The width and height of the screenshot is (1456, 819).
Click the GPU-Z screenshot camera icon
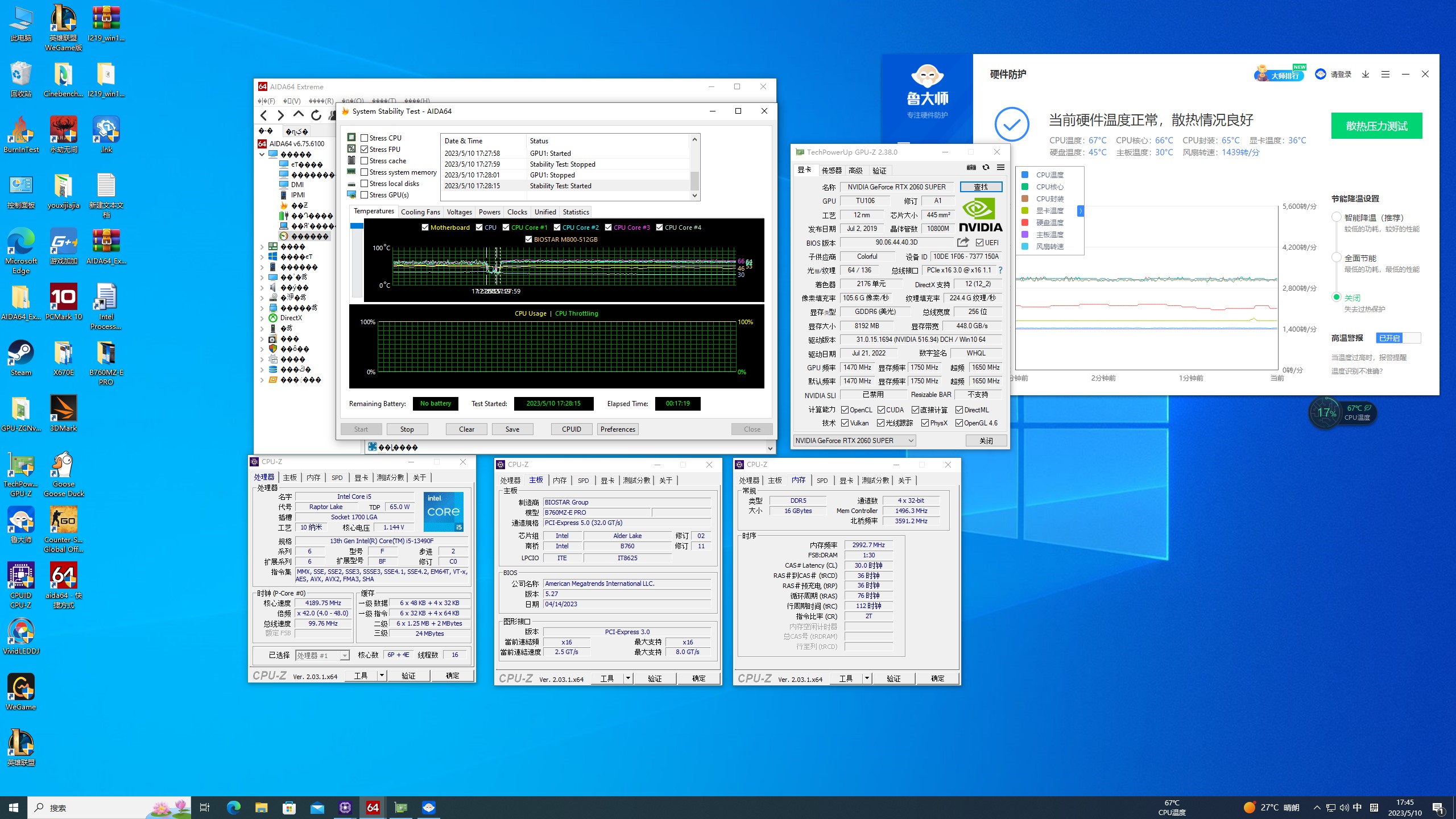971,167
